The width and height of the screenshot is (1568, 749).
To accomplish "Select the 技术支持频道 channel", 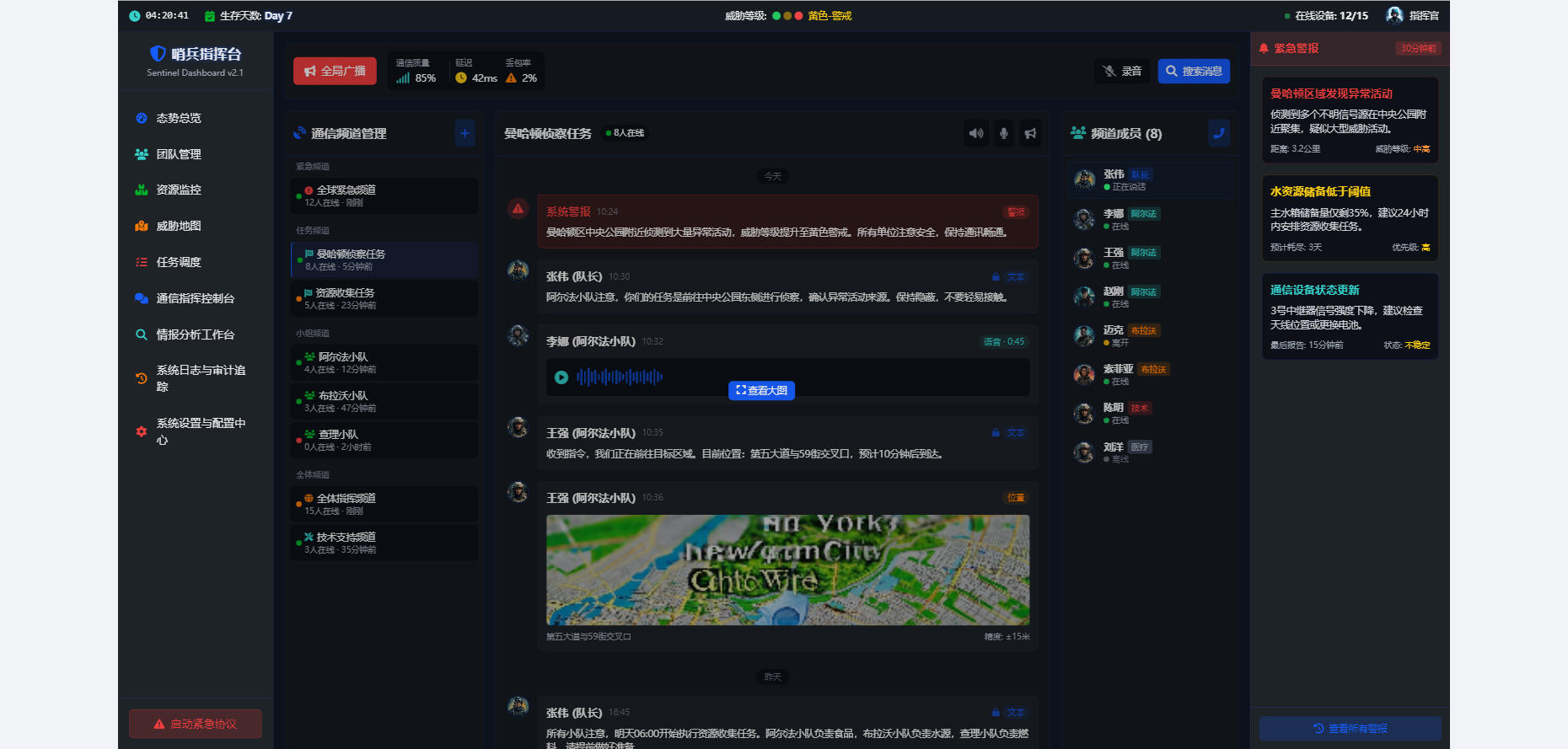I will 384,543.
